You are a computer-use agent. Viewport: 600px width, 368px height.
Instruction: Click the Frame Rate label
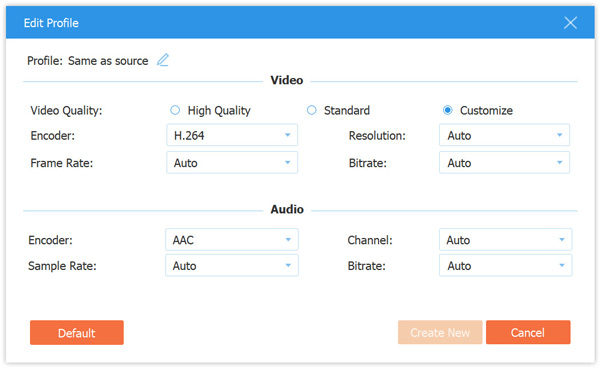pyautogui.click(x=62, y=163)
